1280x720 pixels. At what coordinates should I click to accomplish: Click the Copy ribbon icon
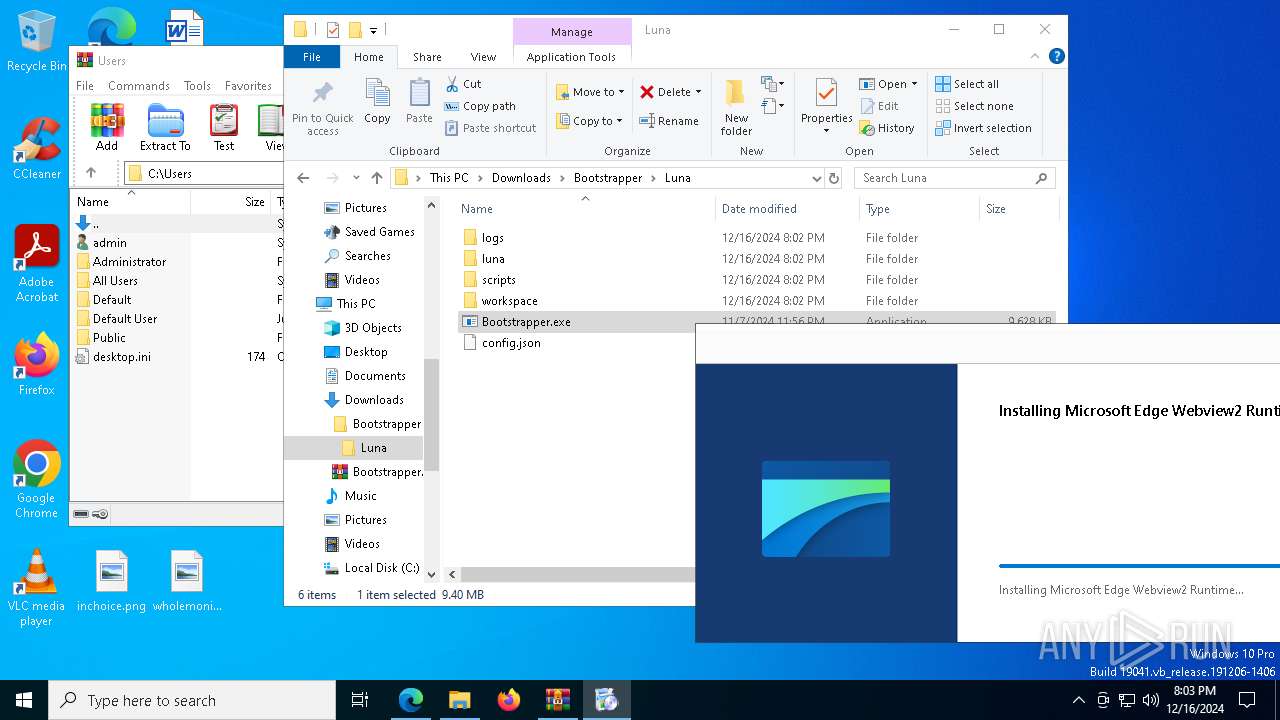(x=377, y=102)
